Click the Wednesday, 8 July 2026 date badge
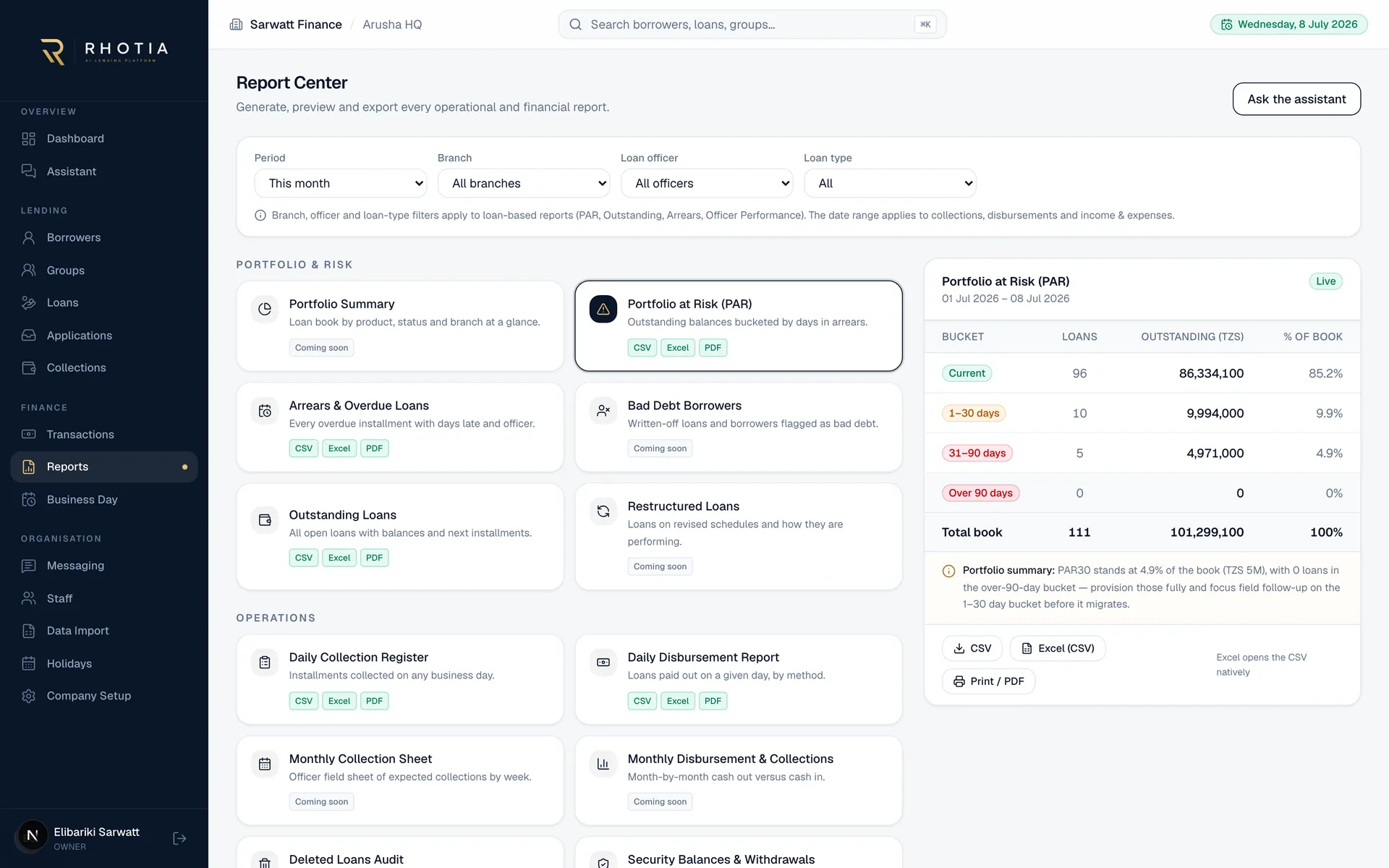1389x868 pixels. pyautogui.click(x=1289, y=25)
